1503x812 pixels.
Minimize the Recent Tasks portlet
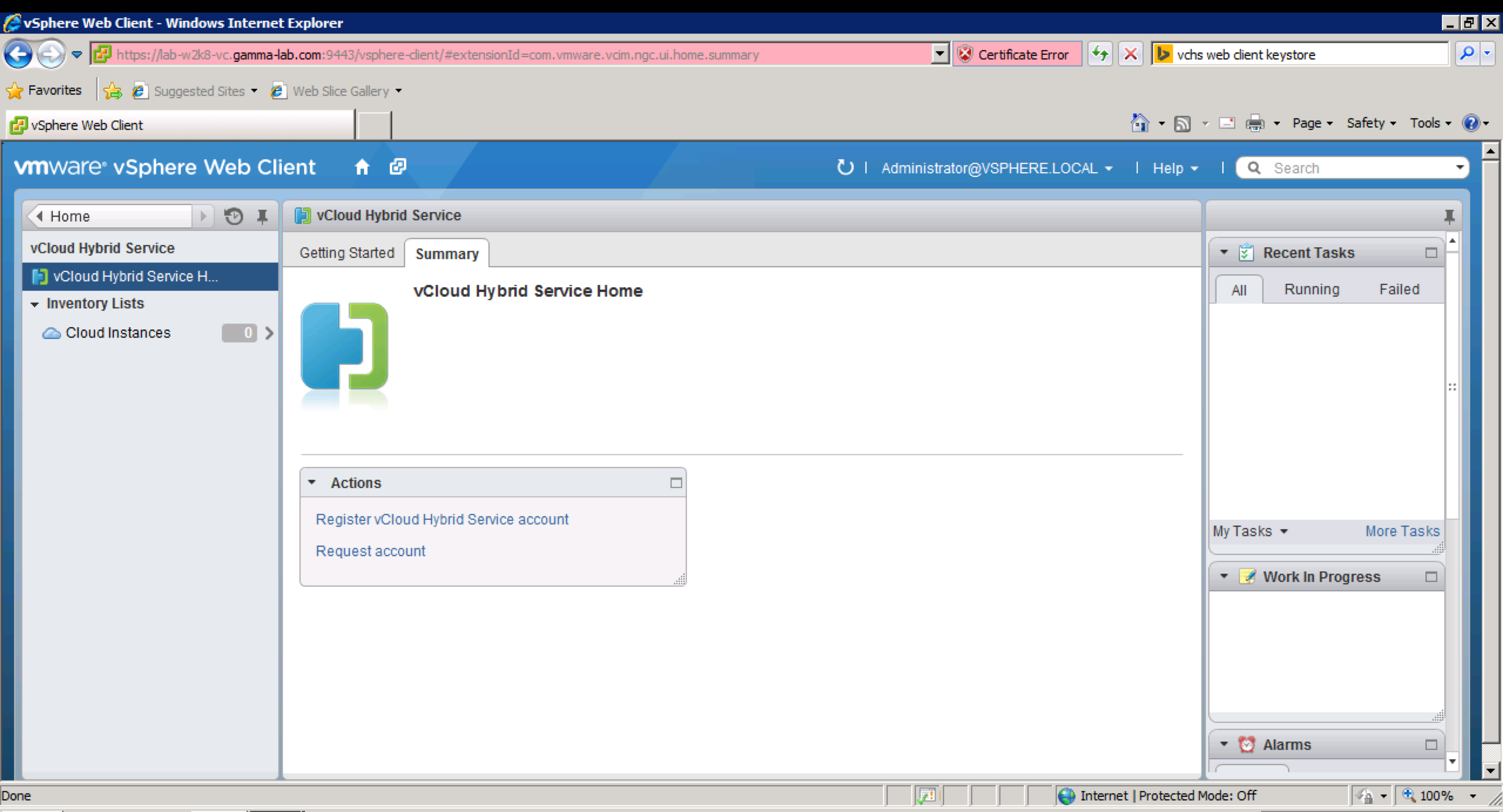pyautogui.click(x=1430, y=253)
